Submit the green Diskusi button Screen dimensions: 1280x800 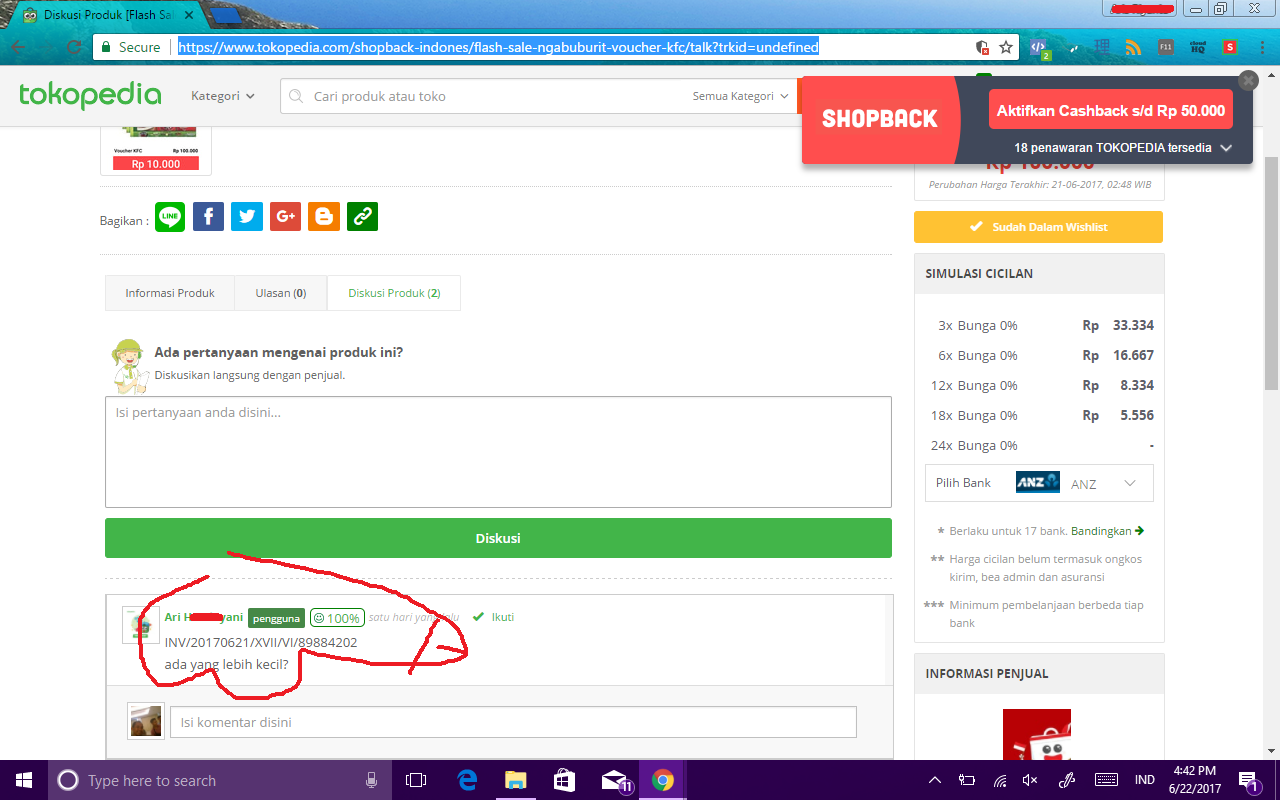pyautogui.click(x=498, y=538)
